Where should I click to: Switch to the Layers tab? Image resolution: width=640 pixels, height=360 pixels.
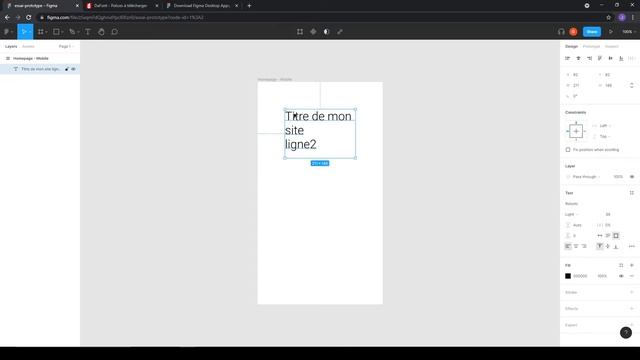[x=11, y=47]
